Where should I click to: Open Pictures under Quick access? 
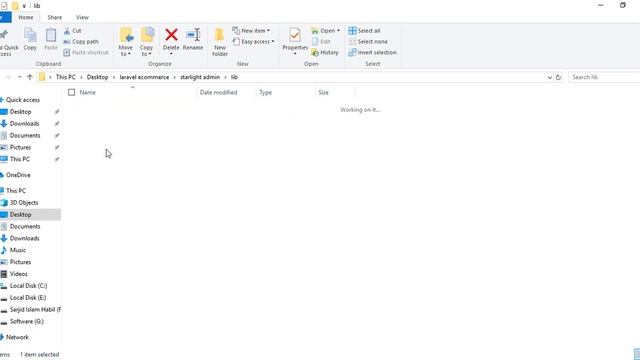(20, 147)
